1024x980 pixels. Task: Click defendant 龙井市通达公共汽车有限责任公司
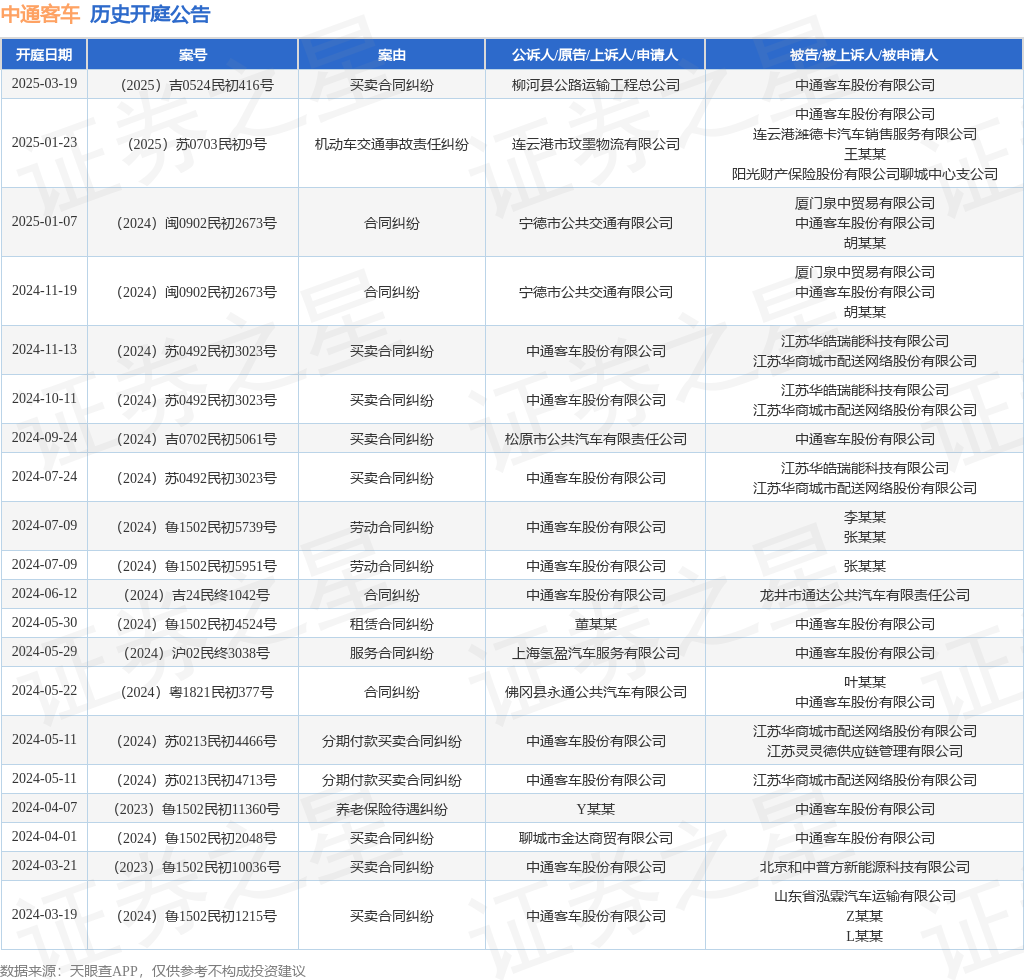pyautogui.click(x=865, y=595)
